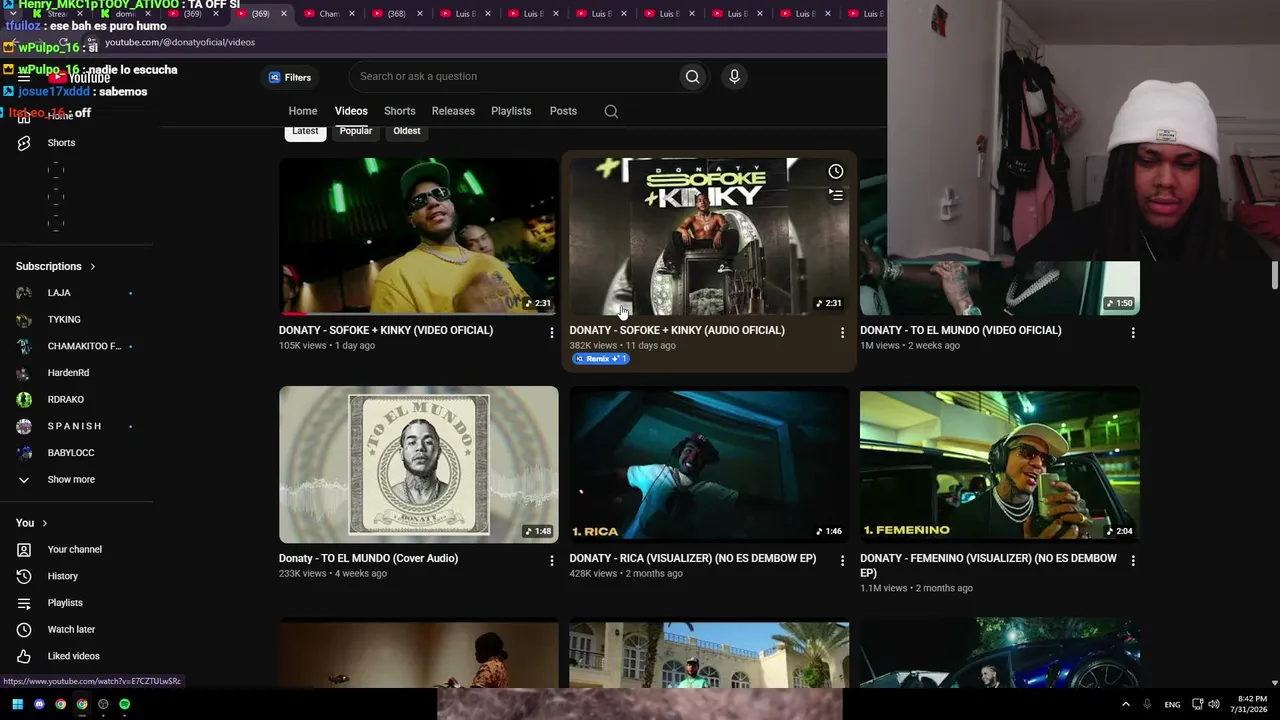Screen dimensions: 1280x720
Task: Select the Oldest sort chip
Action: pos(407,131)
